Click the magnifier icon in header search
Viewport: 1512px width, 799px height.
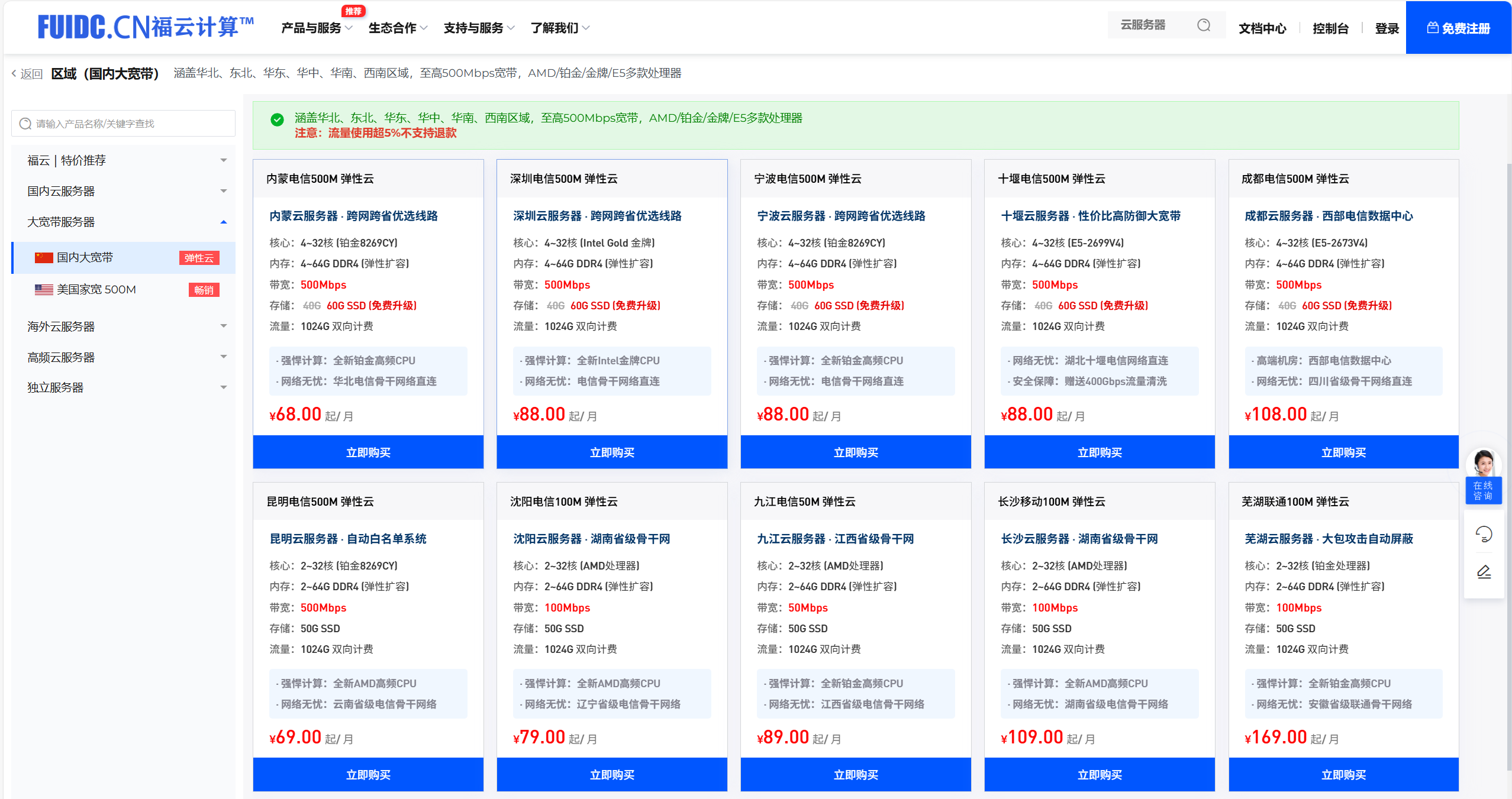[x=1203, y=25]
